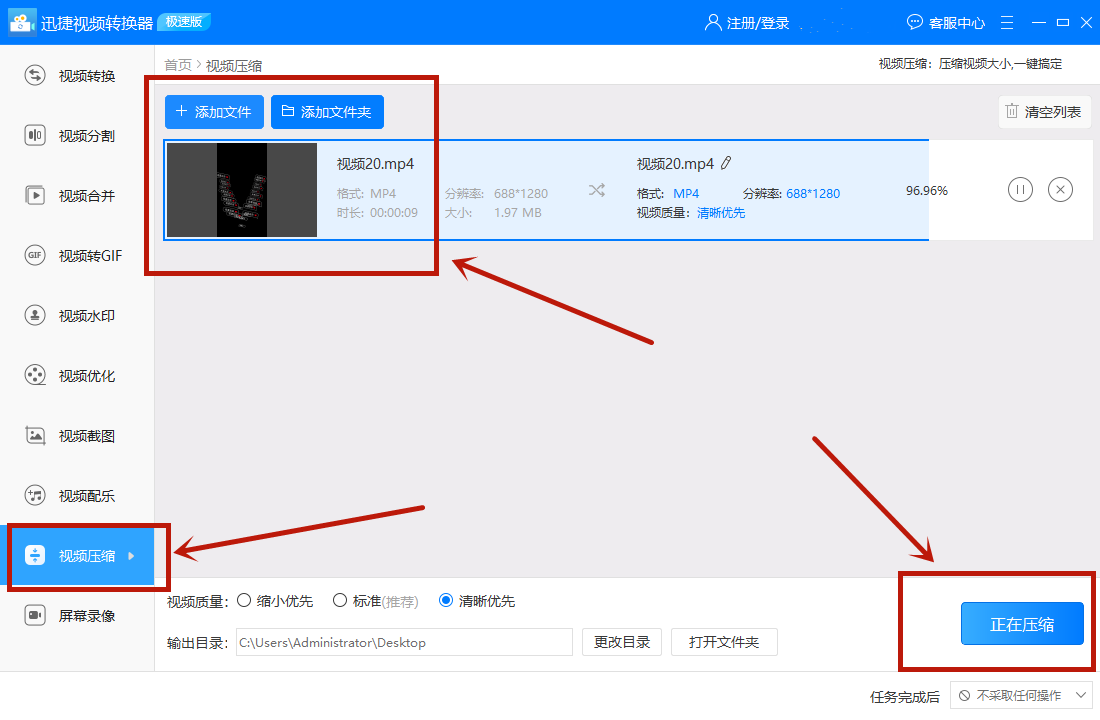This screenshot has height=720, width=1100.
Task: Click the 1.97 MB file size text
Action: [x=518, y=213]
